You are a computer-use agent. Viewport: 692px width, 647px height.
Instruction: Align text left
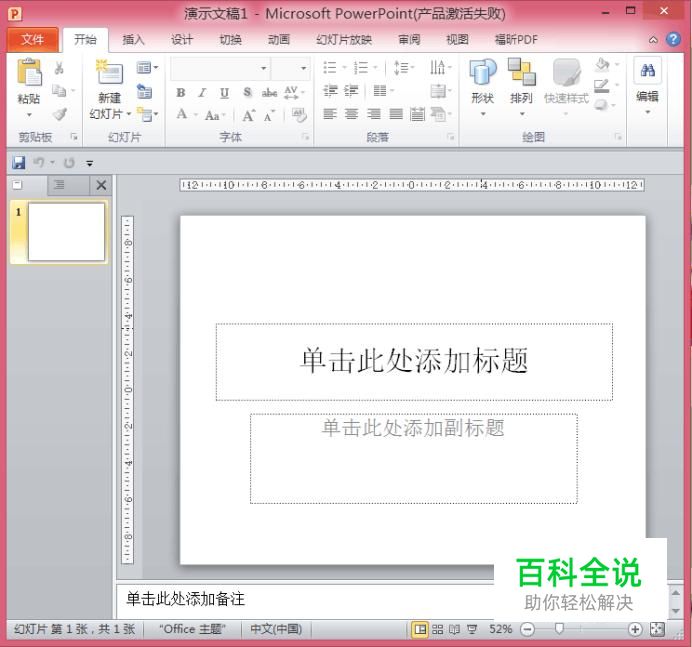point(330,114)
